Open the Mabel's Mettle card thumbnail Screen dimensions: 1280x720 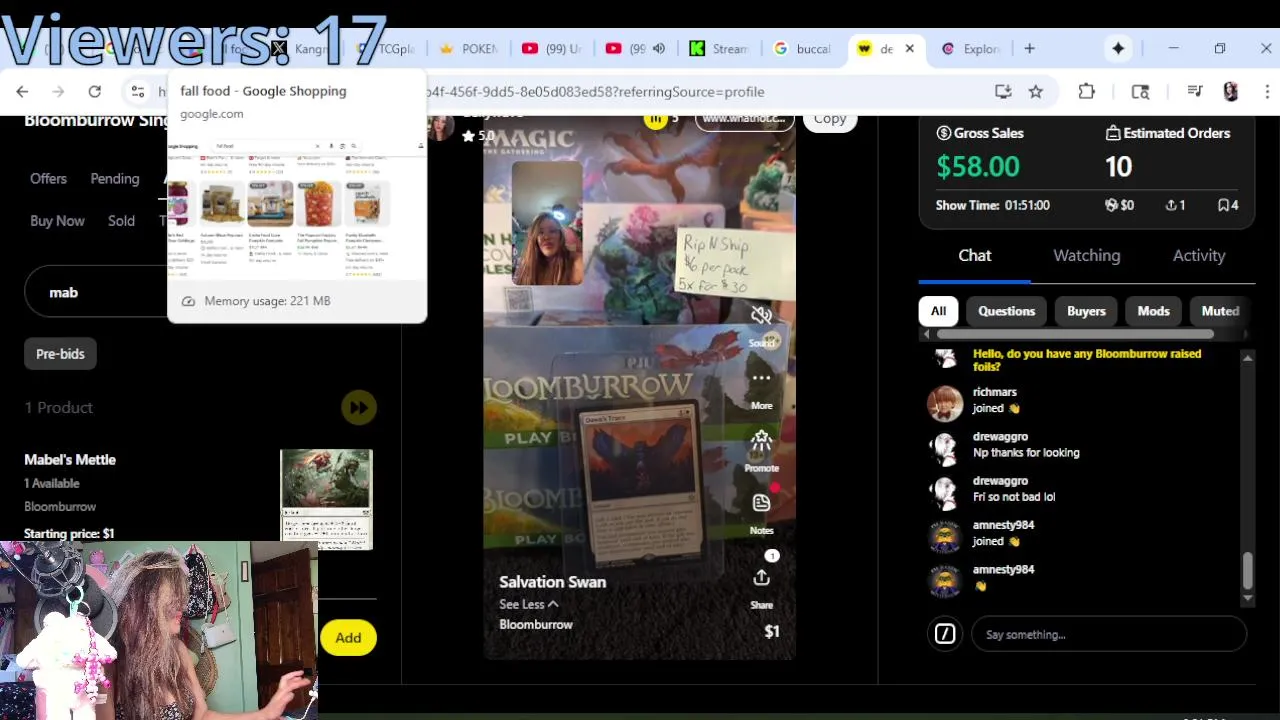[326, 499]
